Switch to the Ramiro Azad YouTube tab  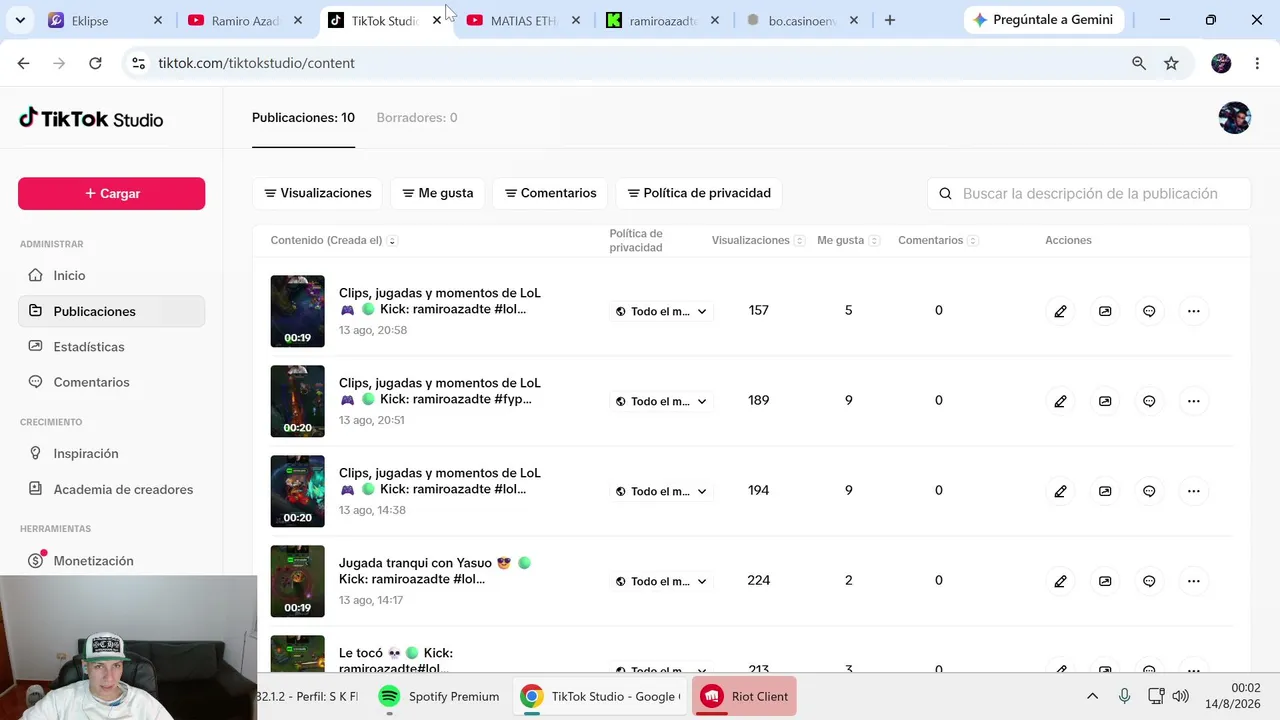244,20
